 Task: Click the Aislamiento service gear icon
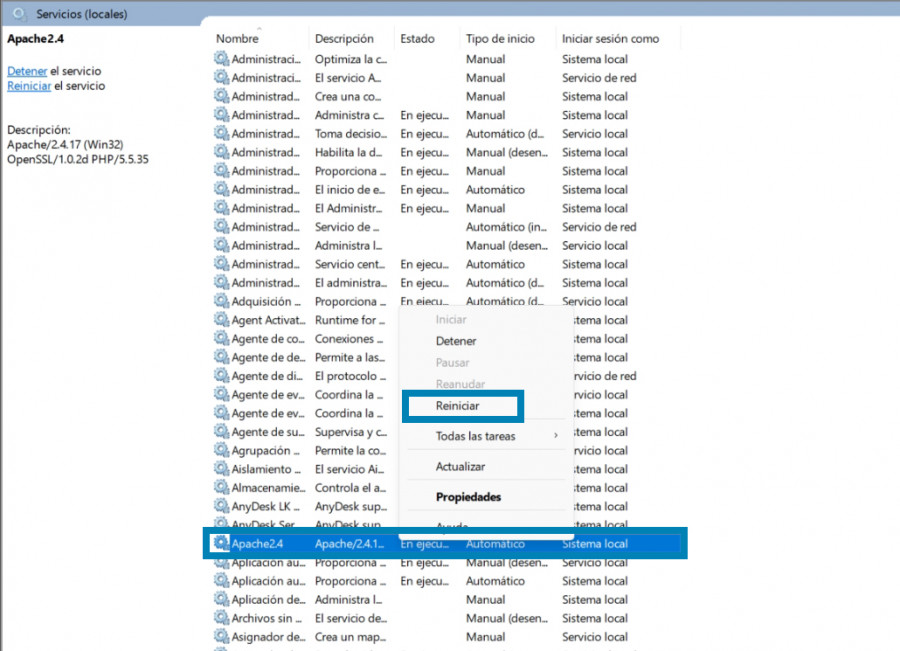222,469
